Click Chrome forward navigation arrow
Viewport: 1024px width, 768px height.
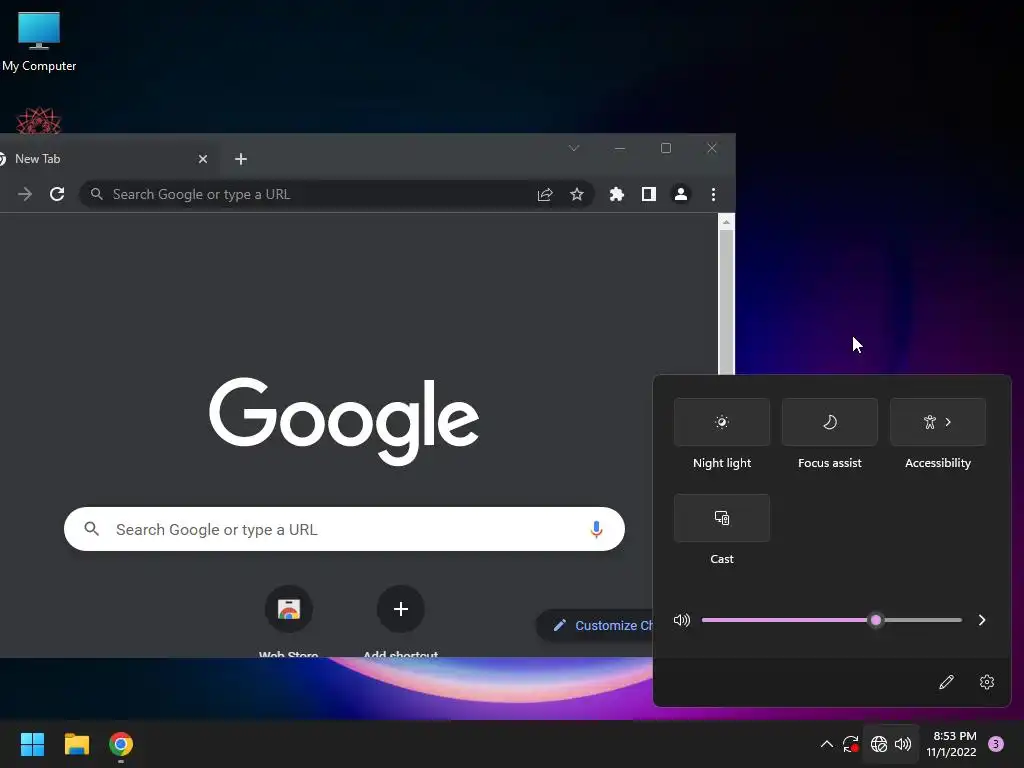(x=25, y=194)
